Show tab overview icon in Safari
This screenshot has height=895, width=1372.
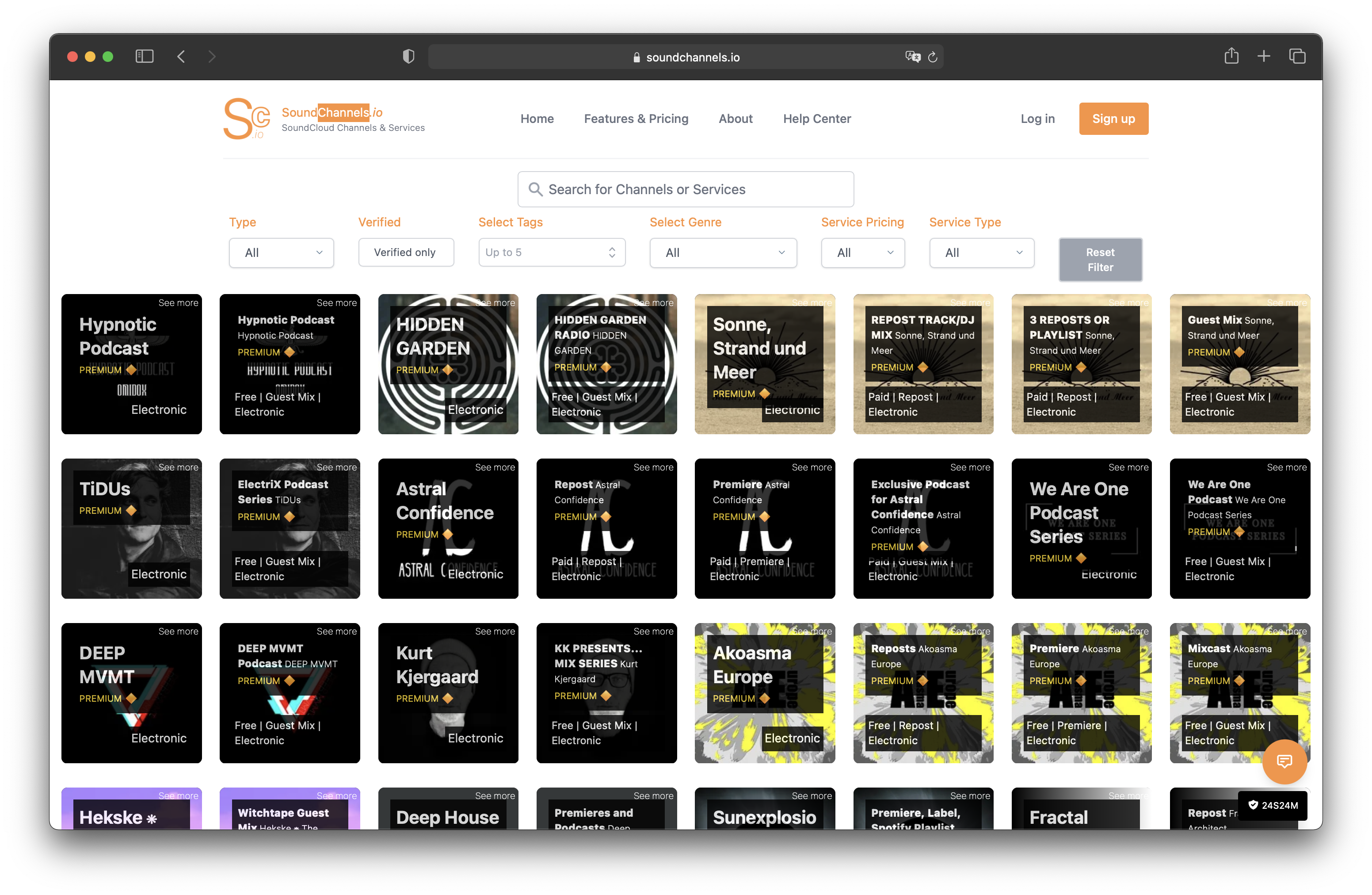(x=1297, y=57)
